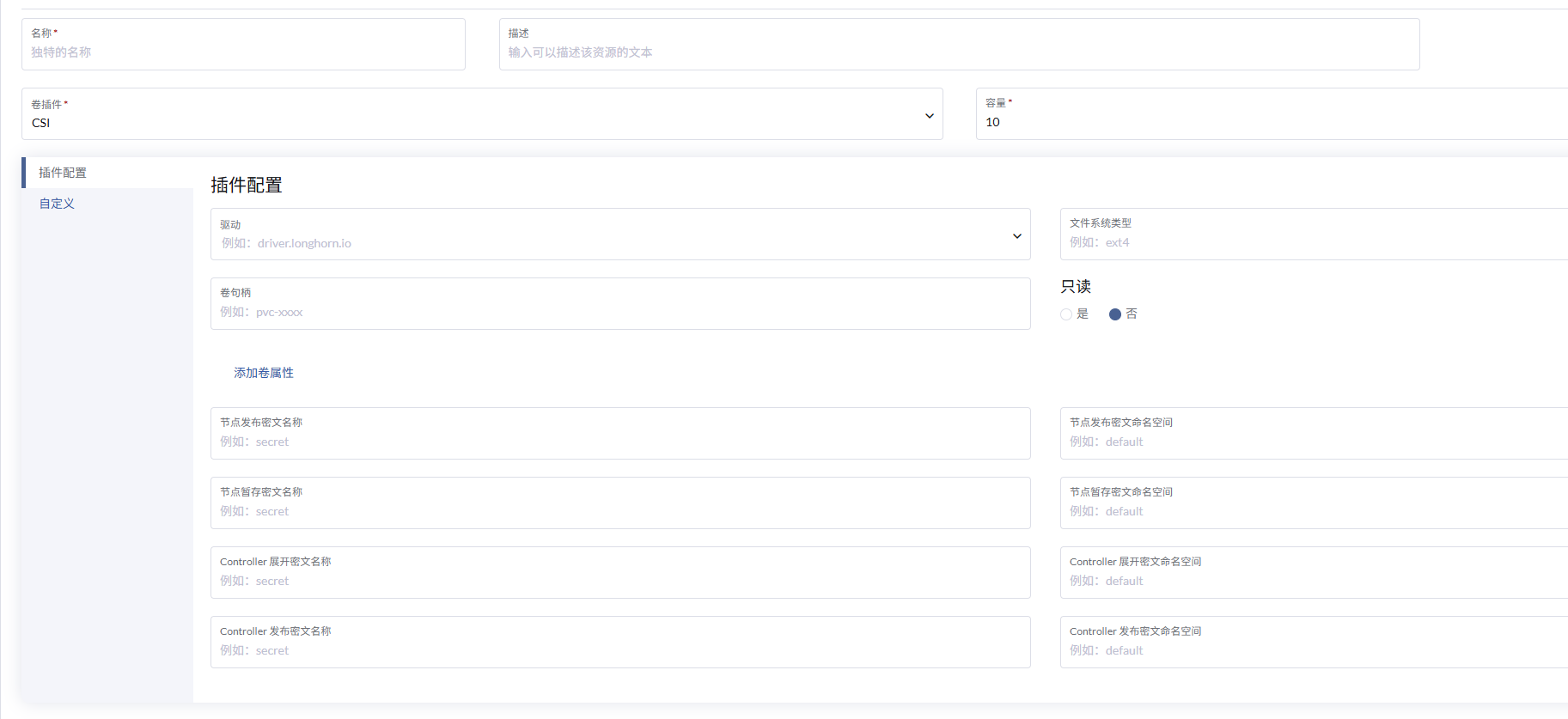
Task: Select 是 for the 只读 option
Action: 1066,314
